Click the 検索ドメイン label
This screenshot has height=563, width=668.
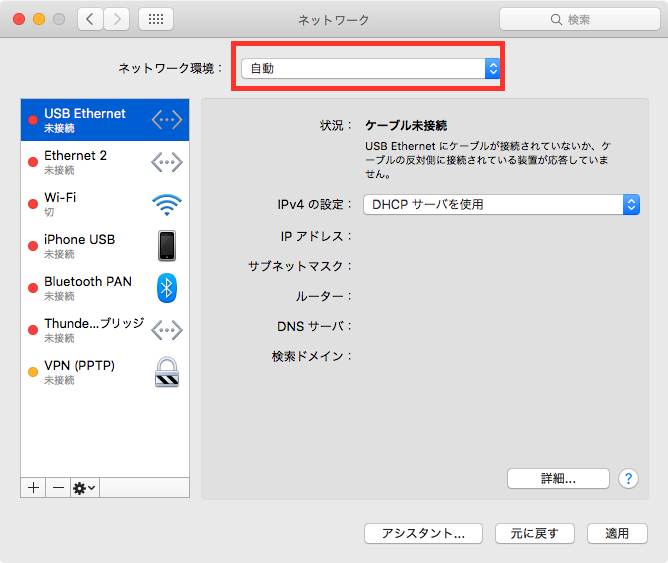tap(312, 356)
